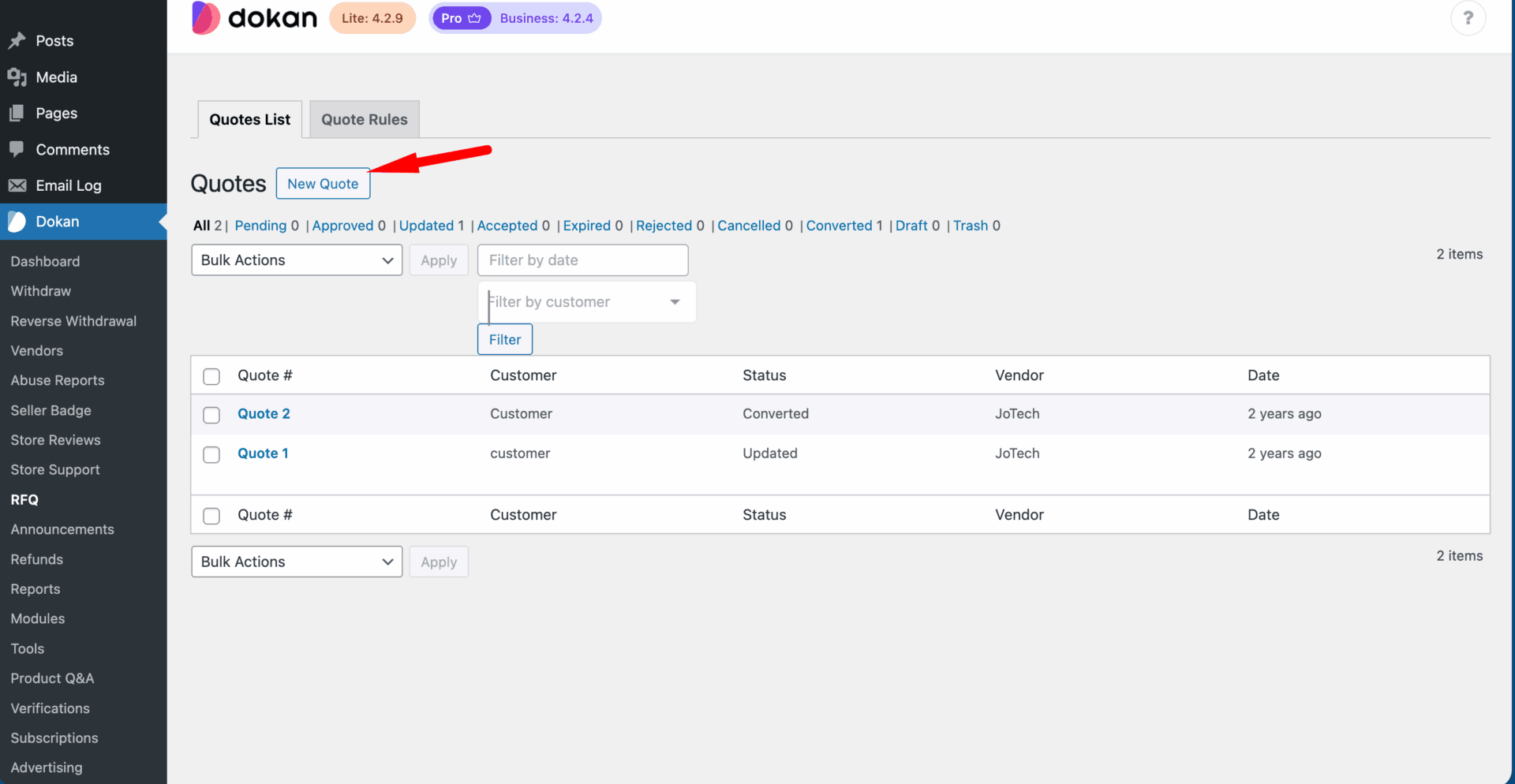Switch to the Quote Rules tab
This screenshot has height=784, width=1515.
tap(364, 120)
